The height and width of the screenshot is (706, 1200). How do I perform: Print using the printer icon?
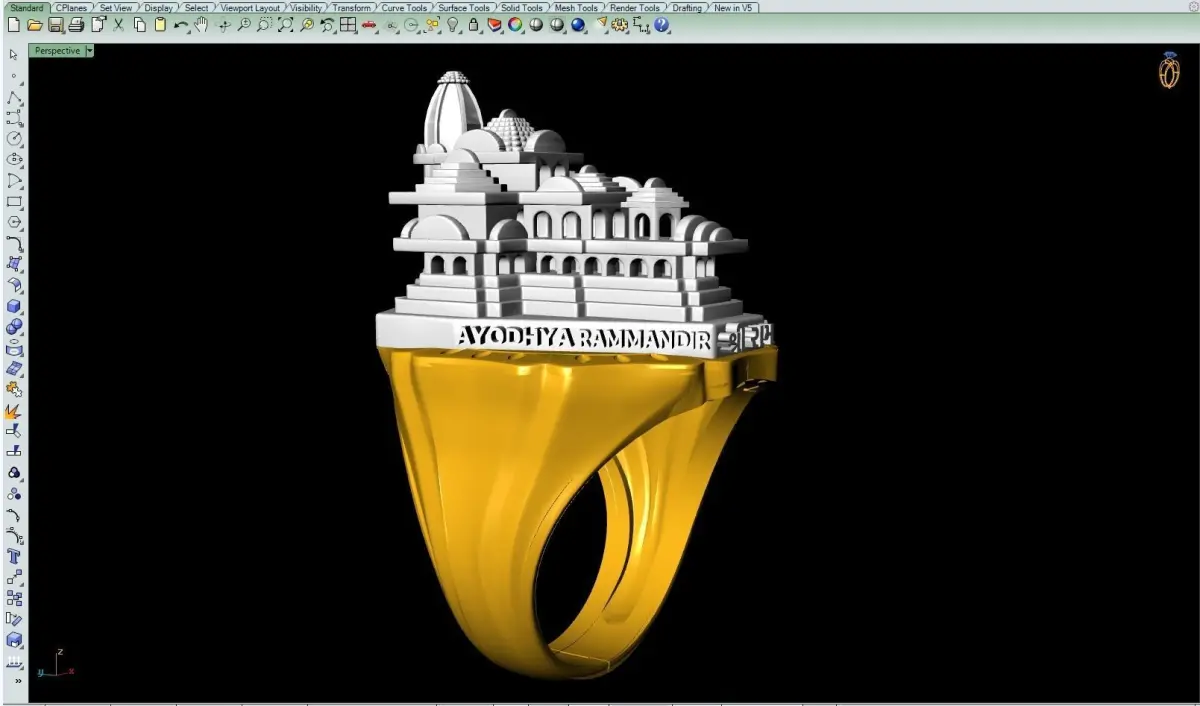coord(76,24)
